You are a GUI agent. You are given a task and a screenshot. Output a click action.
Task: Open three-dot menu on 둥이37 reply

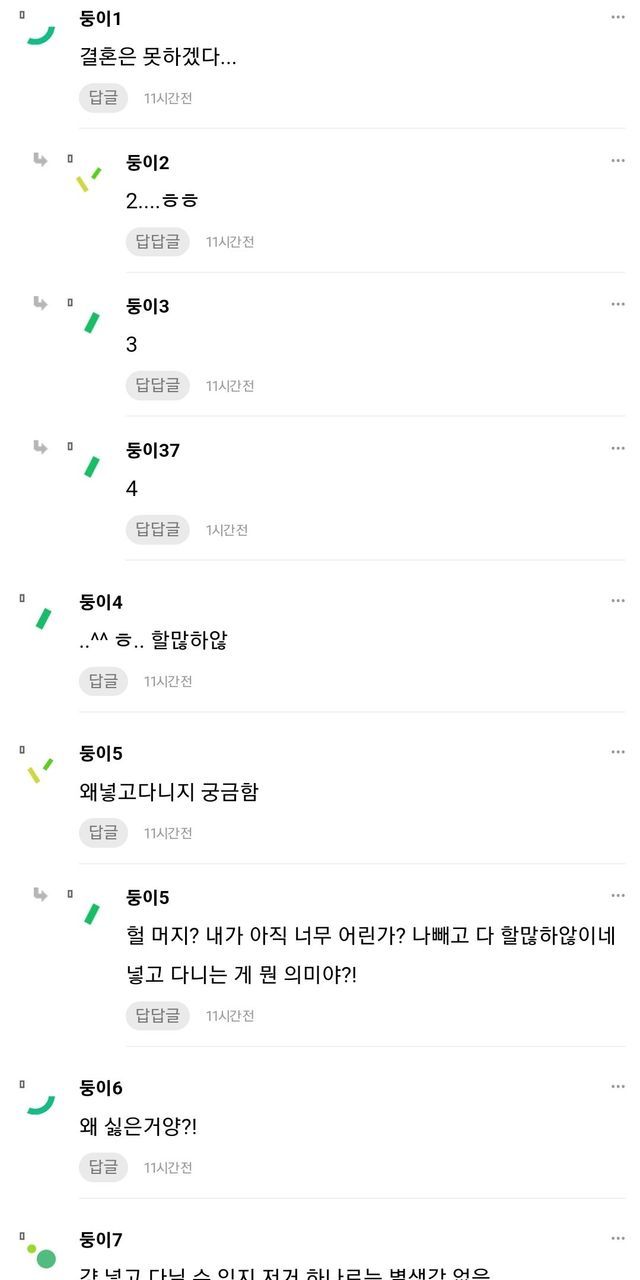coord(618,449)
